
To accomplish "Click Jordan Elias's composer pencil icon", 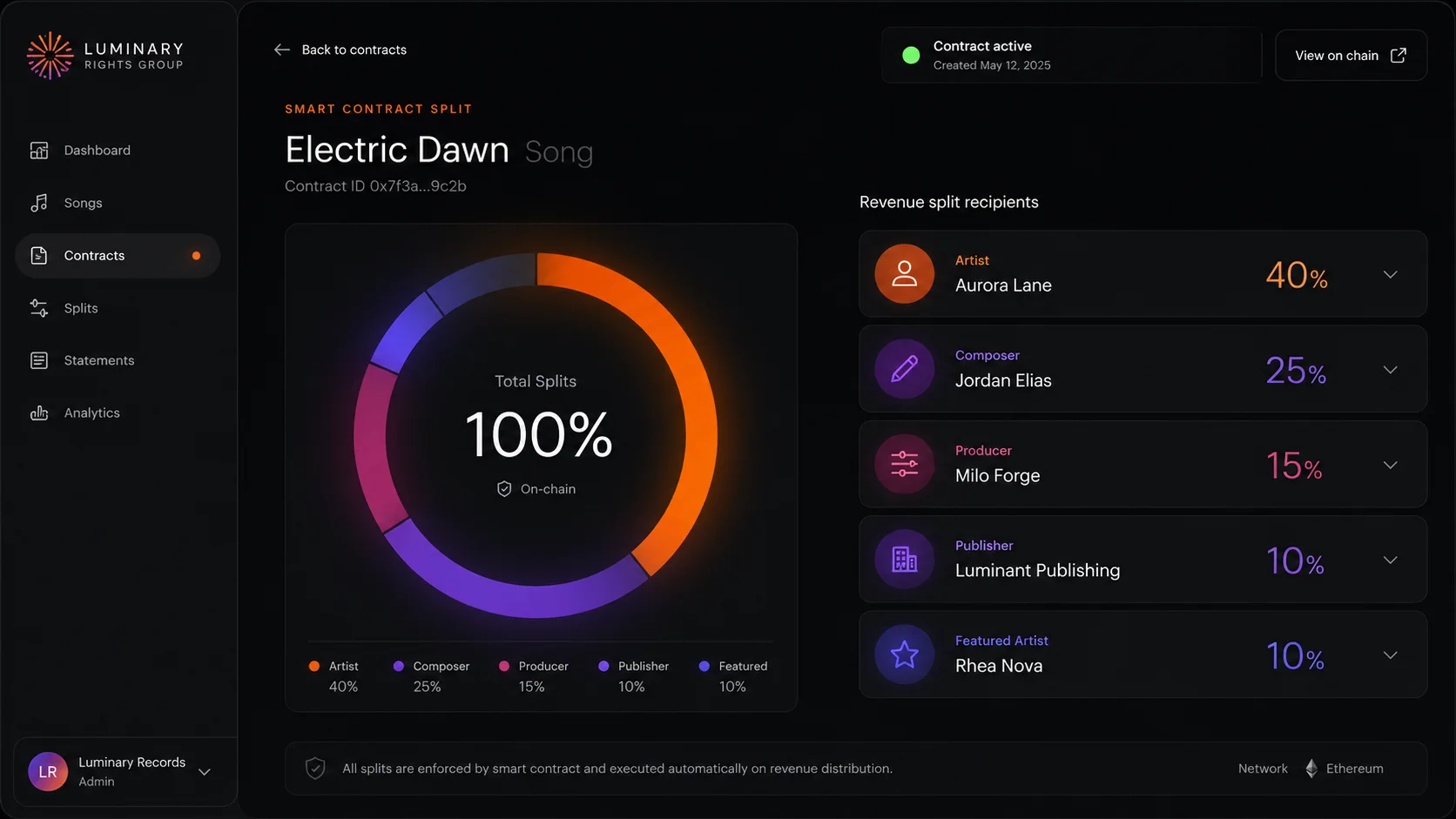I will point(905,369).
